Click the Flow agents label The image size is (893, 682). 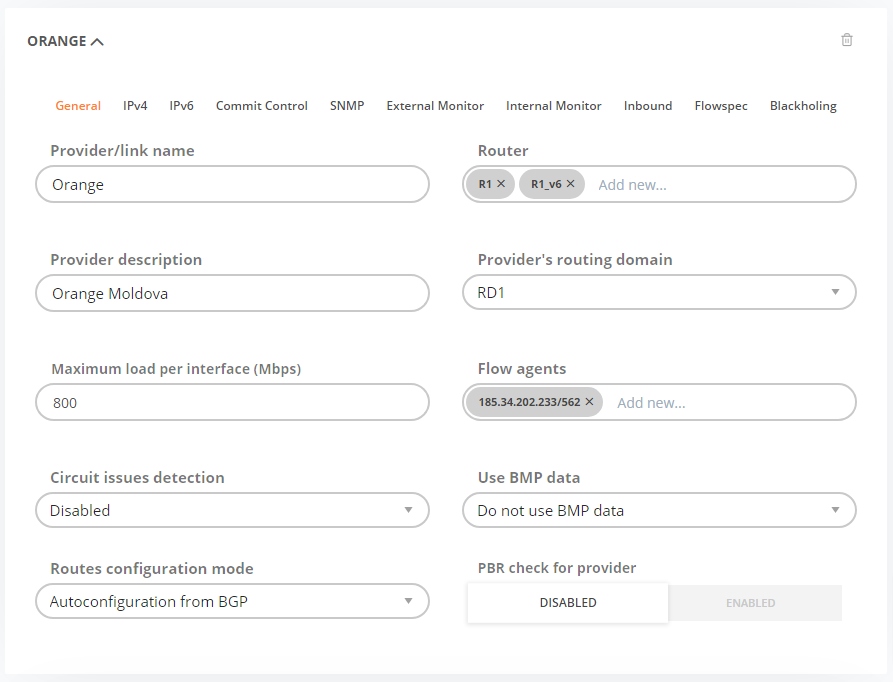[522, 369]
